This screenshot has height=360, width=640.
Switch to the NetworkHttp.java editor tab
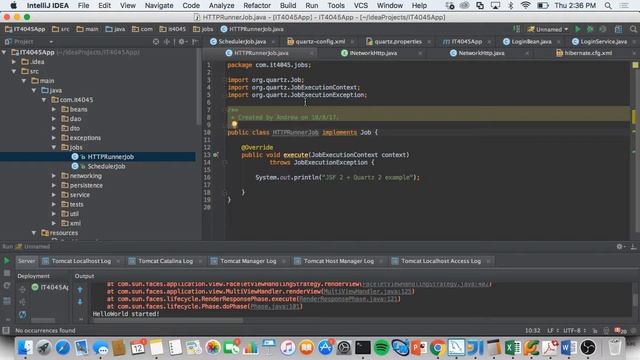[x=481, y=53]
